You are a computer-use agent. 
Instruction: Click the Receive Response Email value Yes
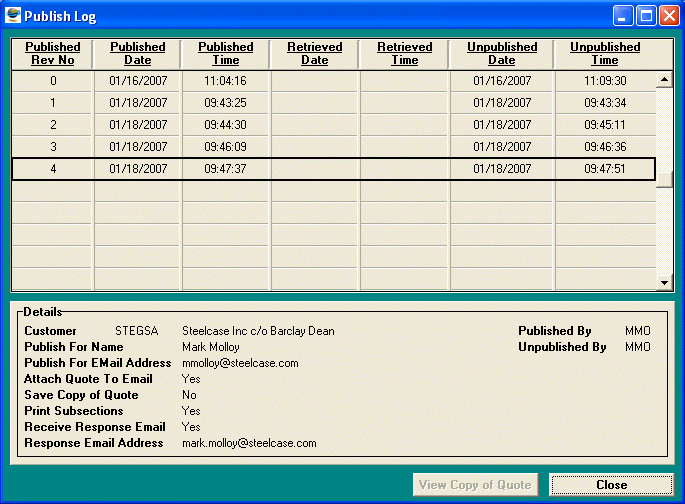coord(191,427)
